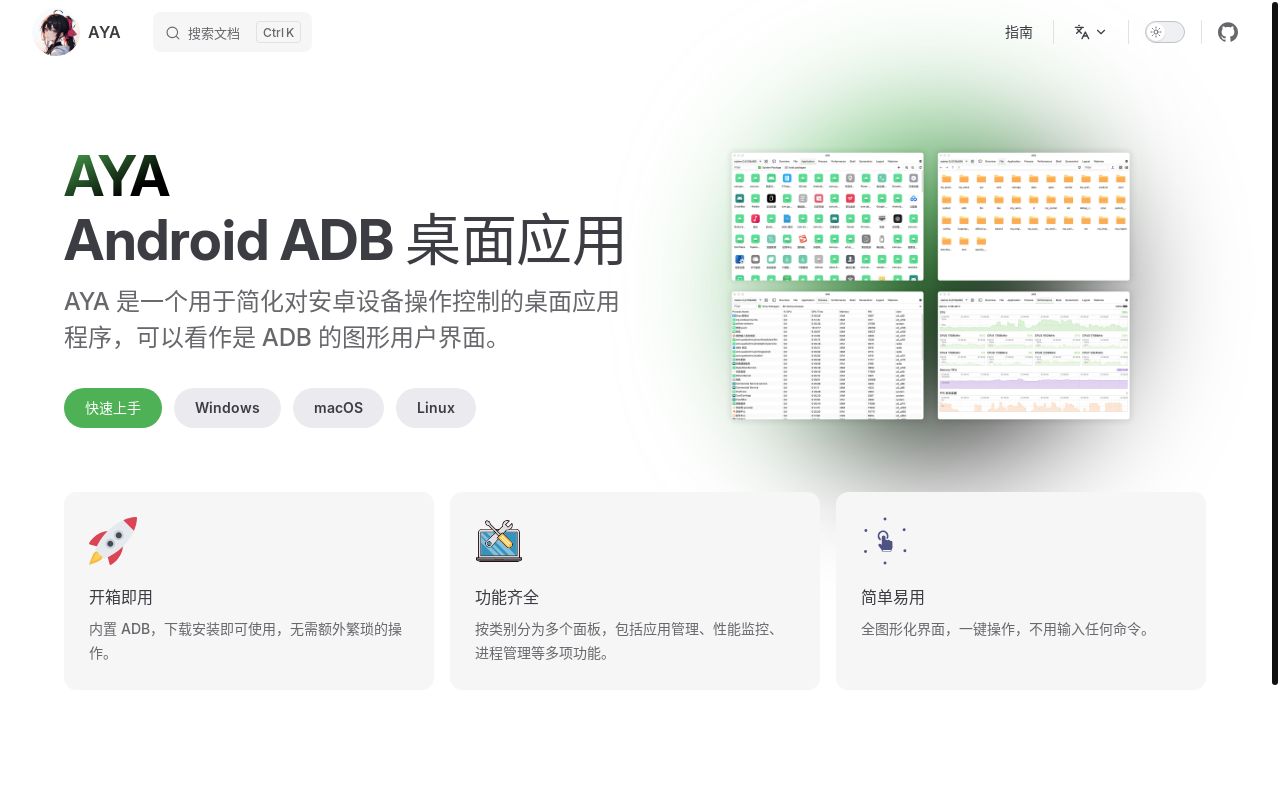
Task: Click the performance monitor screenshot thumbnail
Action: point(1033,355)
